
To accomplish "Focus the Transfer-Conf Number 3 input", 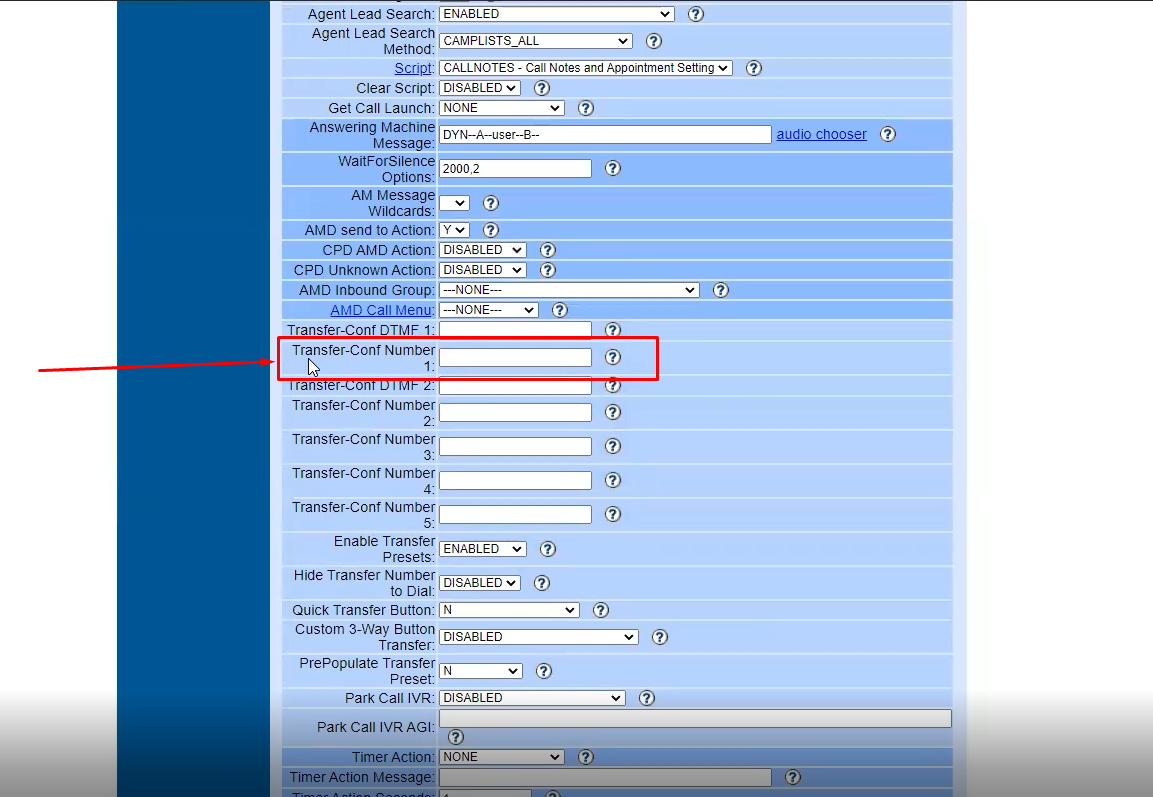I will [515, 446].
